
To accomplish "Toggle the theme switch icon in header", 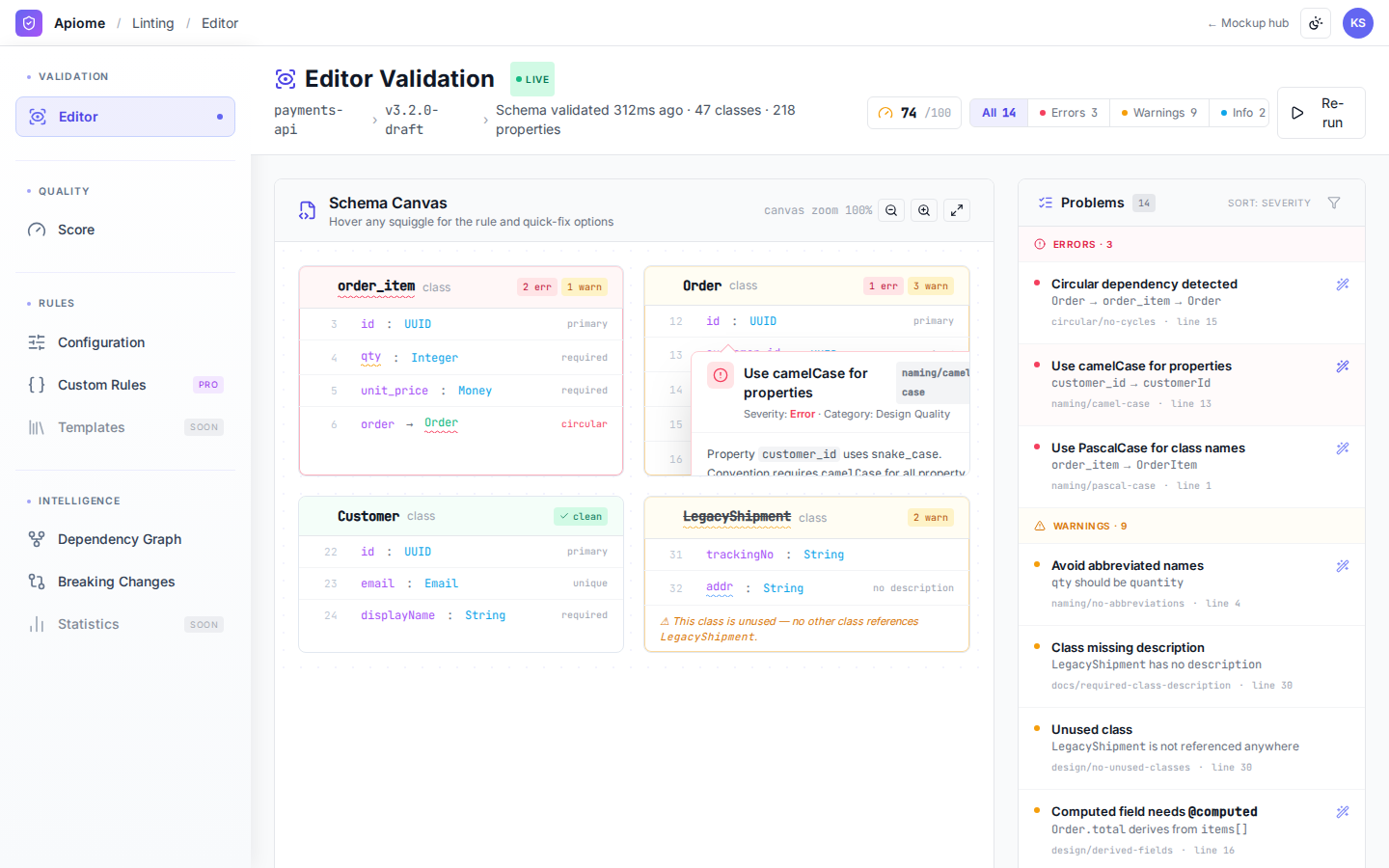I will click(x=1316, y=23).
